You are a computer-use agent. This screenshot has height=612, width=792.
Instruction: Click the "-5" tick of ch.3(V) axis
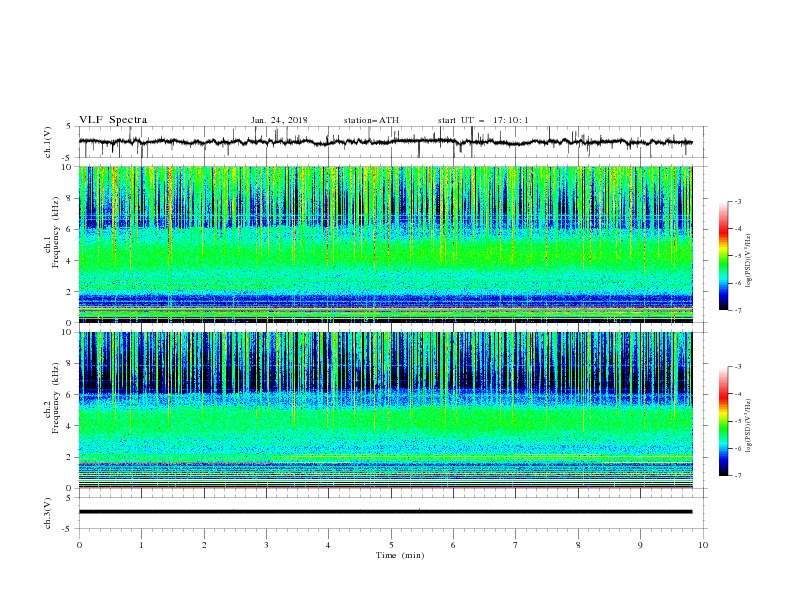(x=68, y=529)
